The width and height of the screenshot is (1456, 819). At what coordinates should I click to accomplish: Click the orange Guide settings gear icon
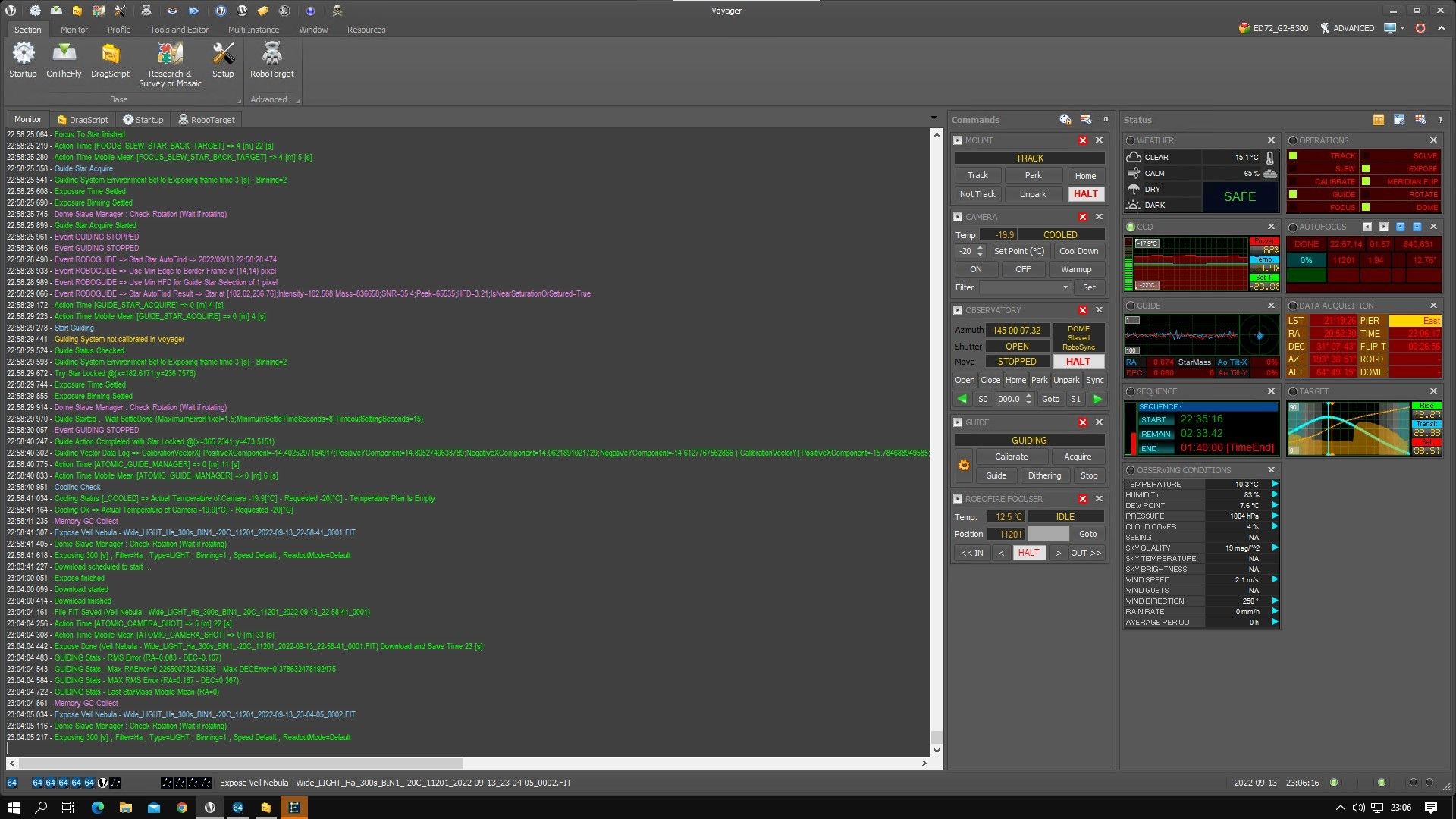click(964, 466)
